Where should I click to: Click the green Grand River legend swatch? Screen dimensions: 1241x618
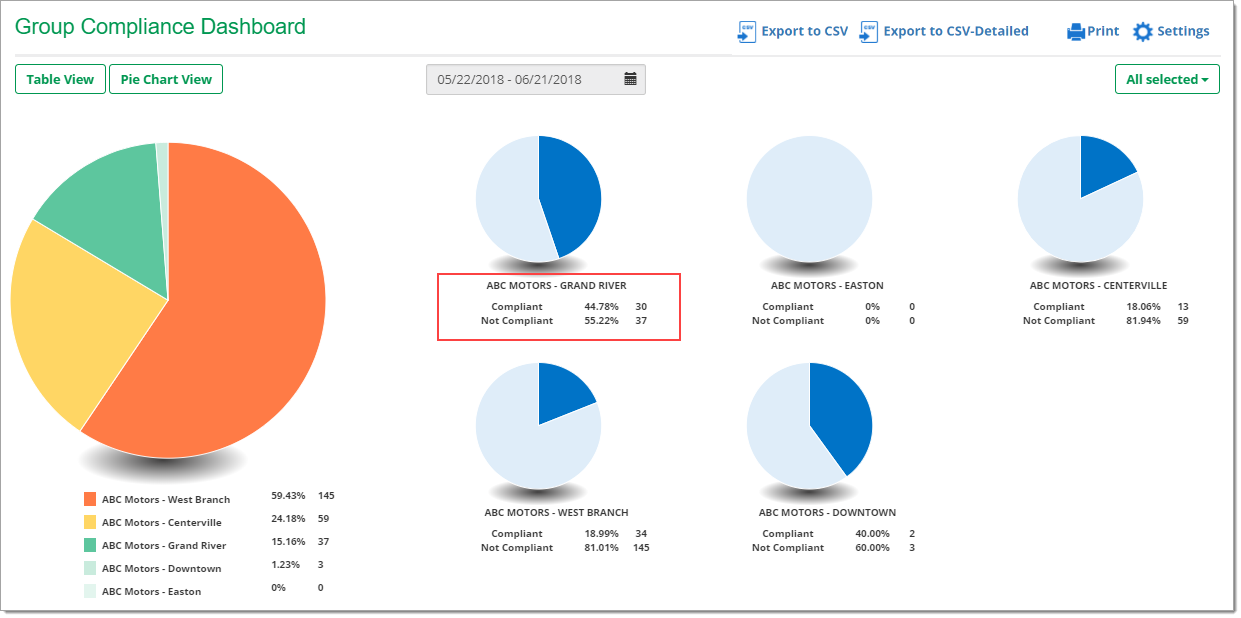[x=90, y=544]
